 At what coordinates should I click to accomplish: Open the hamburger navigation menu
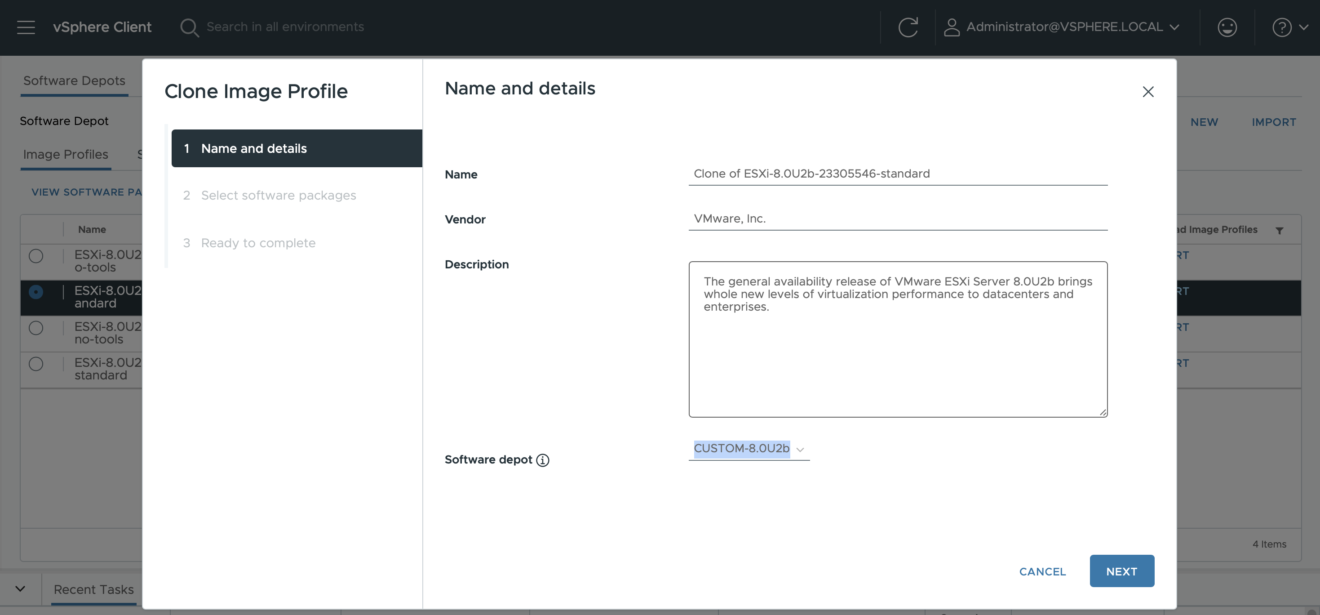(x=26, y=27)
